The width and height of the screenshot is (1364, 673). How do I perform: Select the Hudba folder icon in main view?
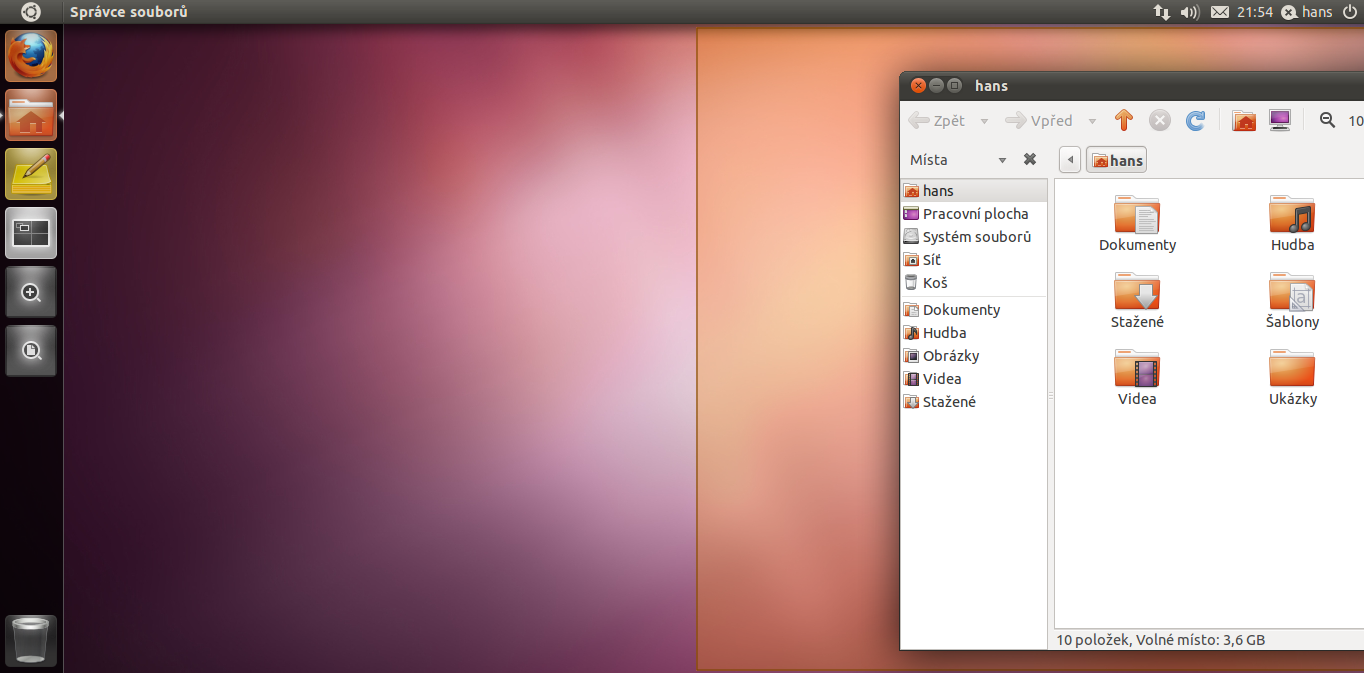click(x=1292, y=214)
